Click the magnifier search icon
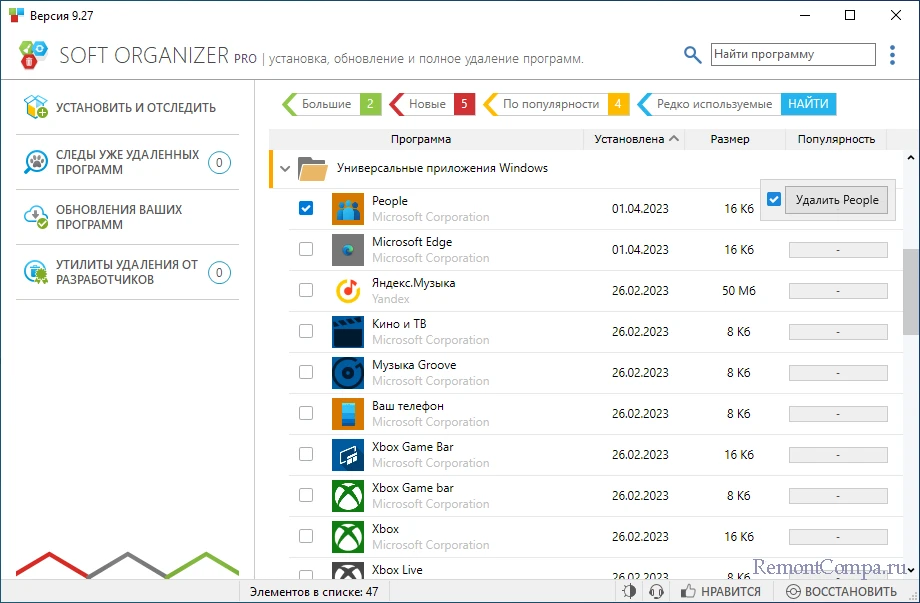The width and height of the screenshot is (920, 603). tap(692, 55)
